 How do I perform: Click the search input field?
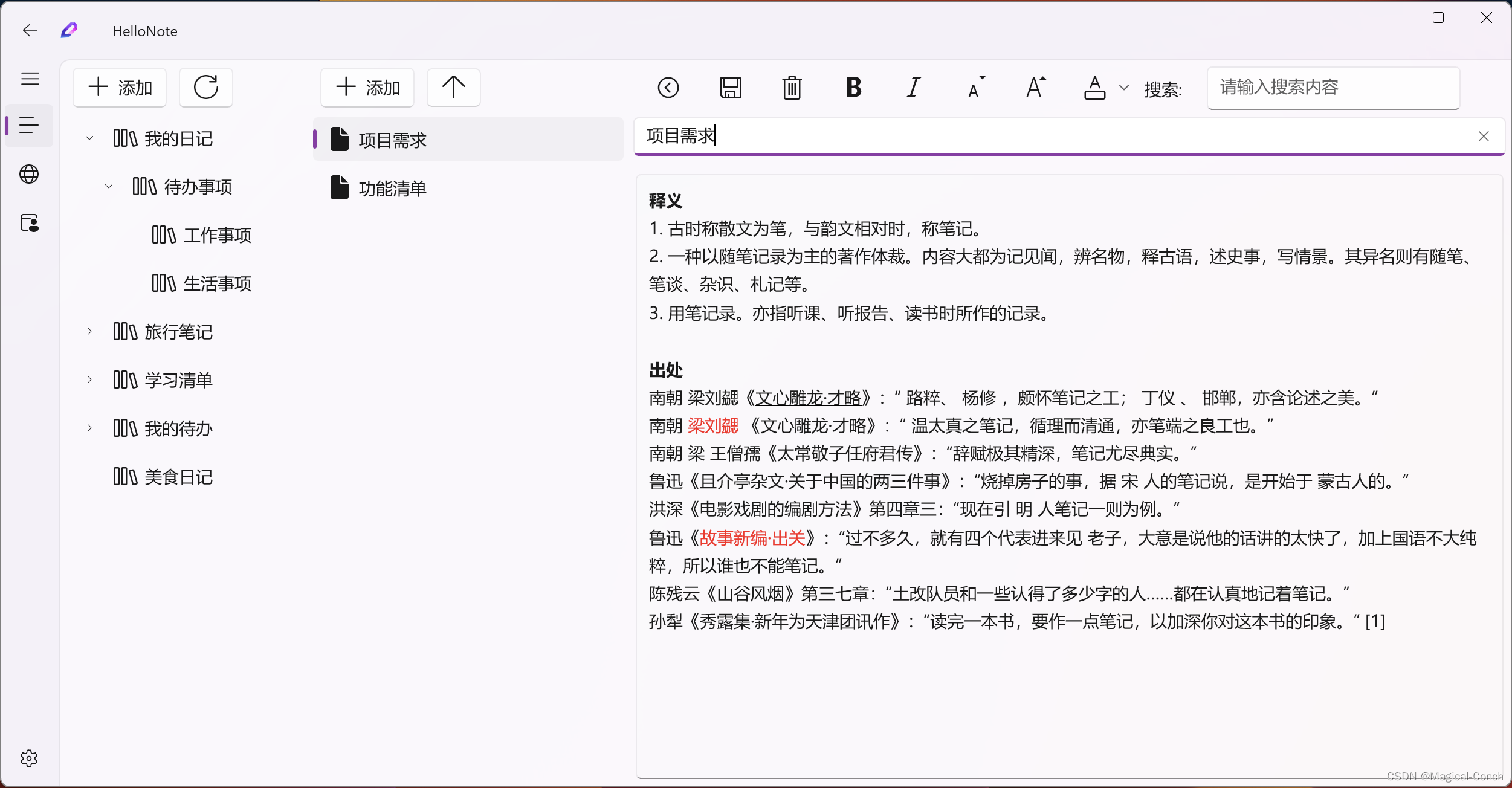click(x=1333, y=88)
